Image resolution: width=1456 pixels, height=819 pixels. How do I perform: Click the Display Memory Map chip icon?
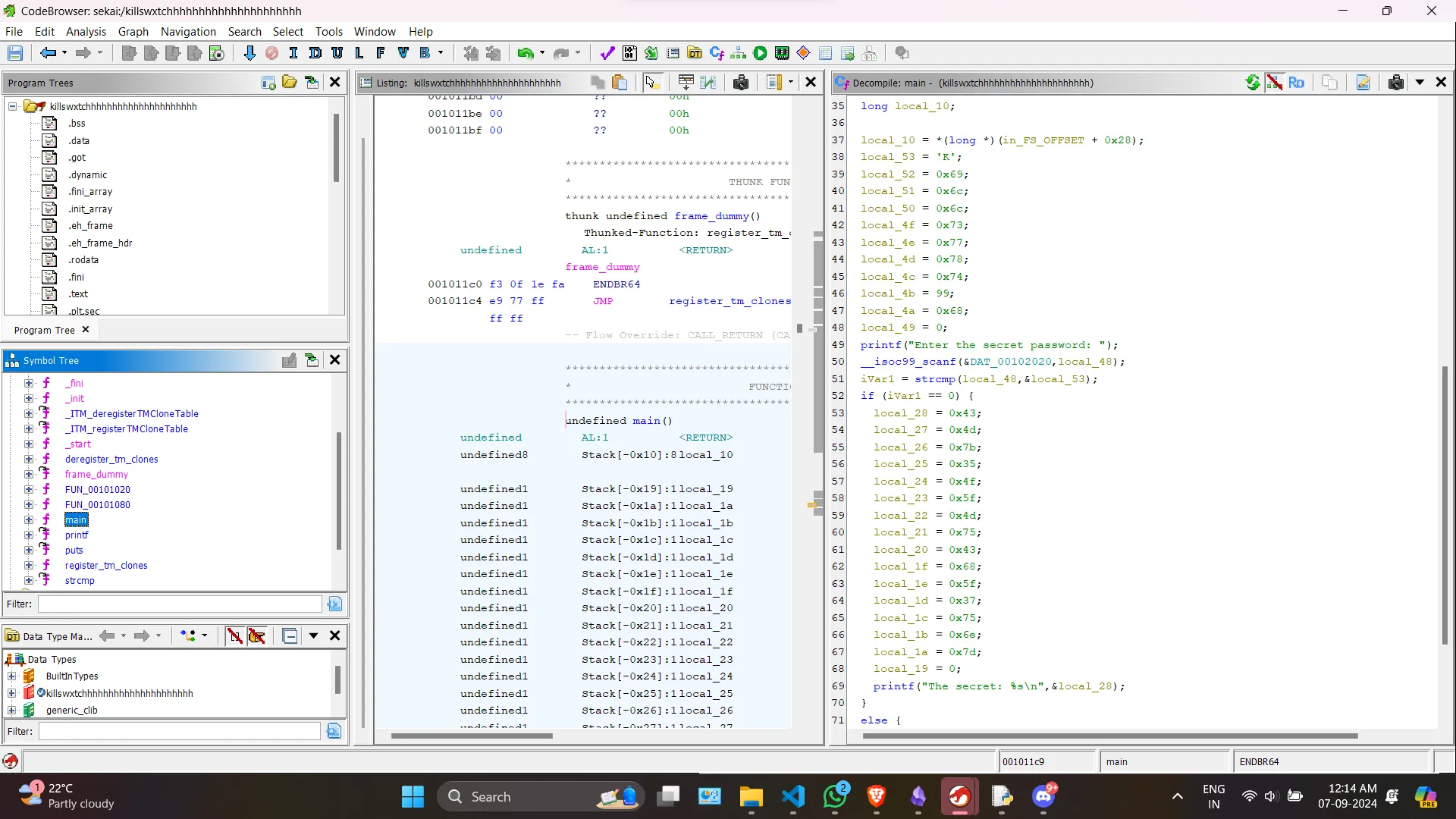(782, 53)
